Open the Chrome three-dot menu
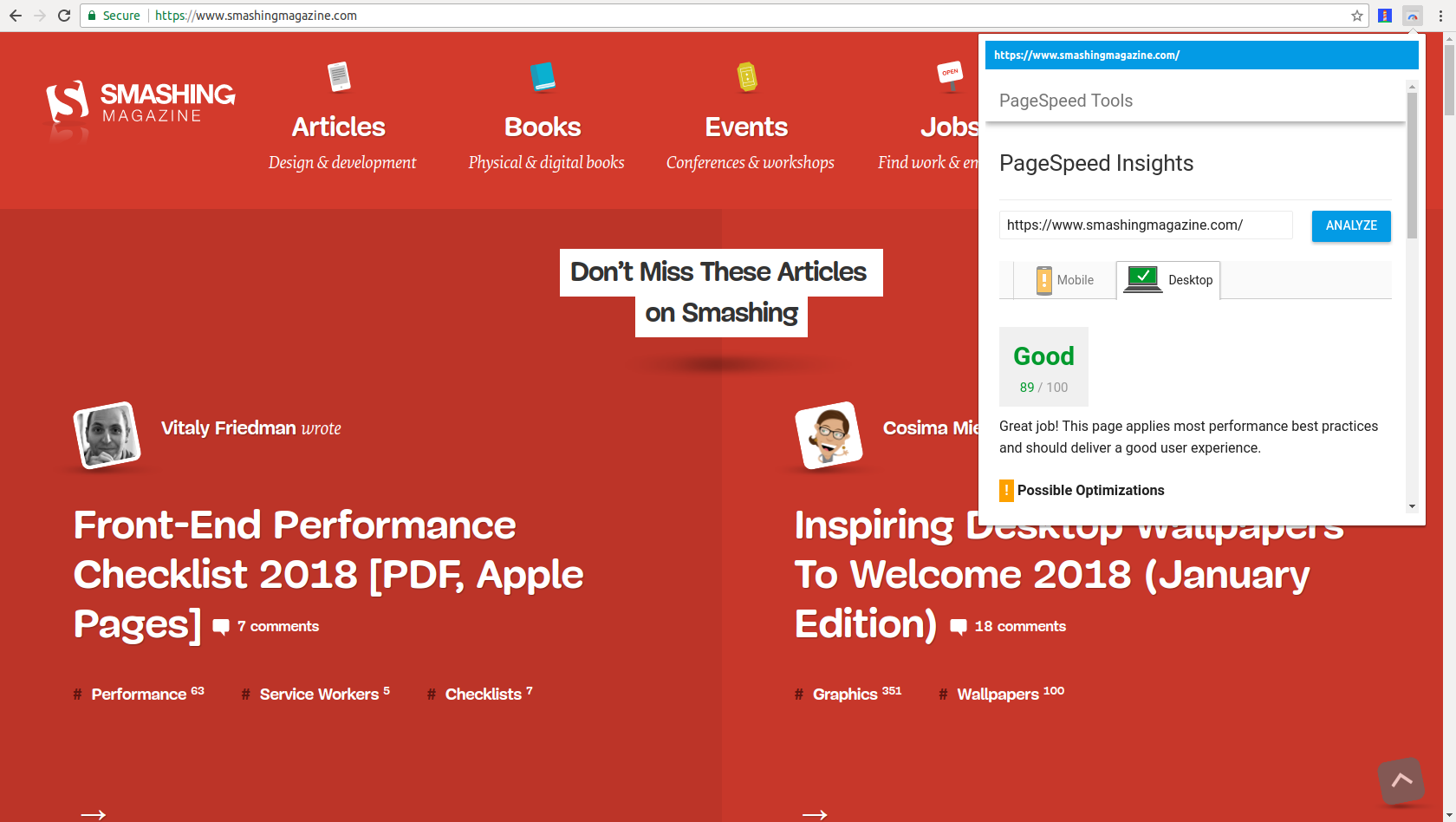 (1440, 16)
